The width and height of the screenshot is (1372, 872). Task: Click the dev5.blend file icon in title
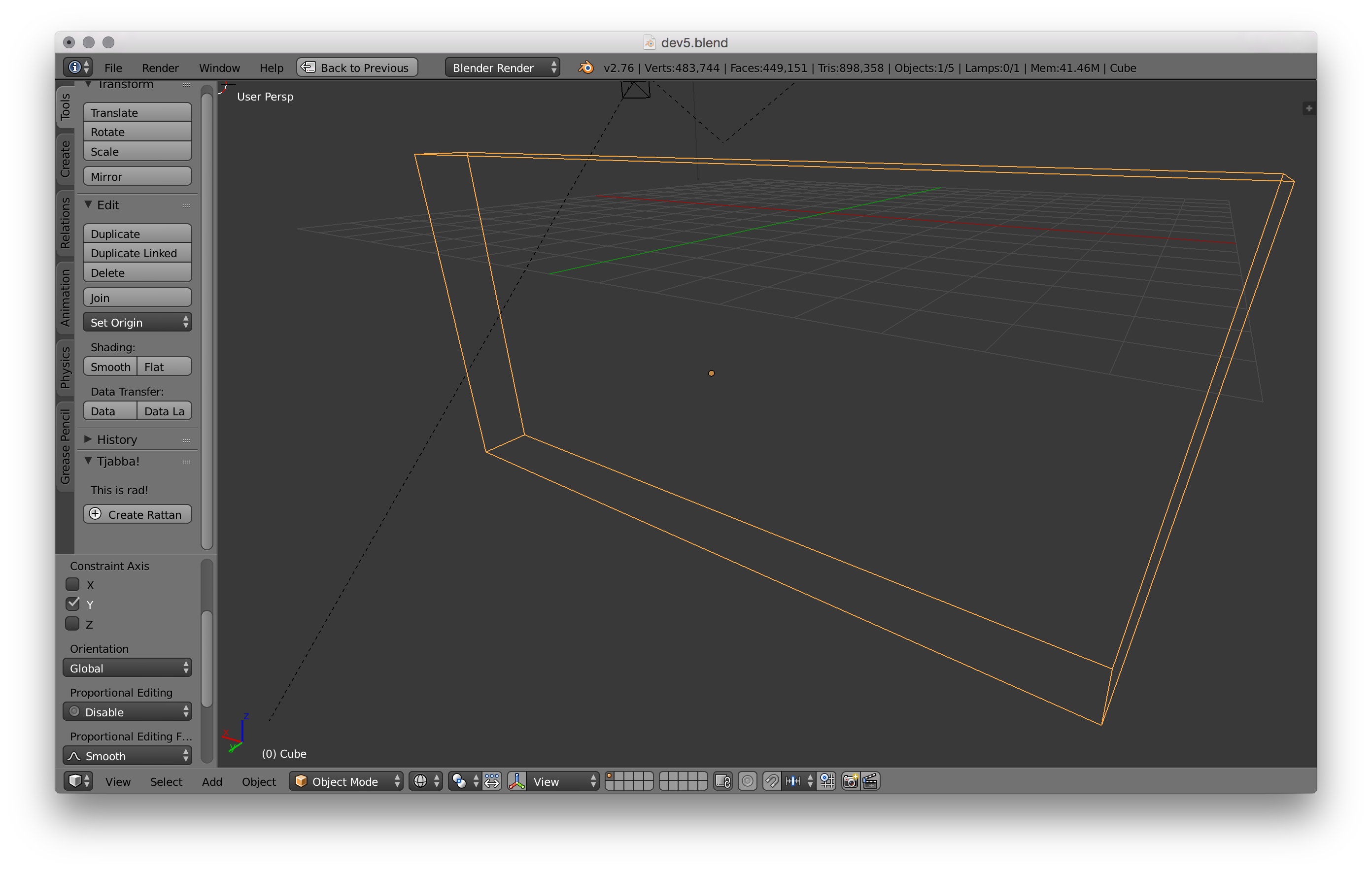(x=649, y=42)
